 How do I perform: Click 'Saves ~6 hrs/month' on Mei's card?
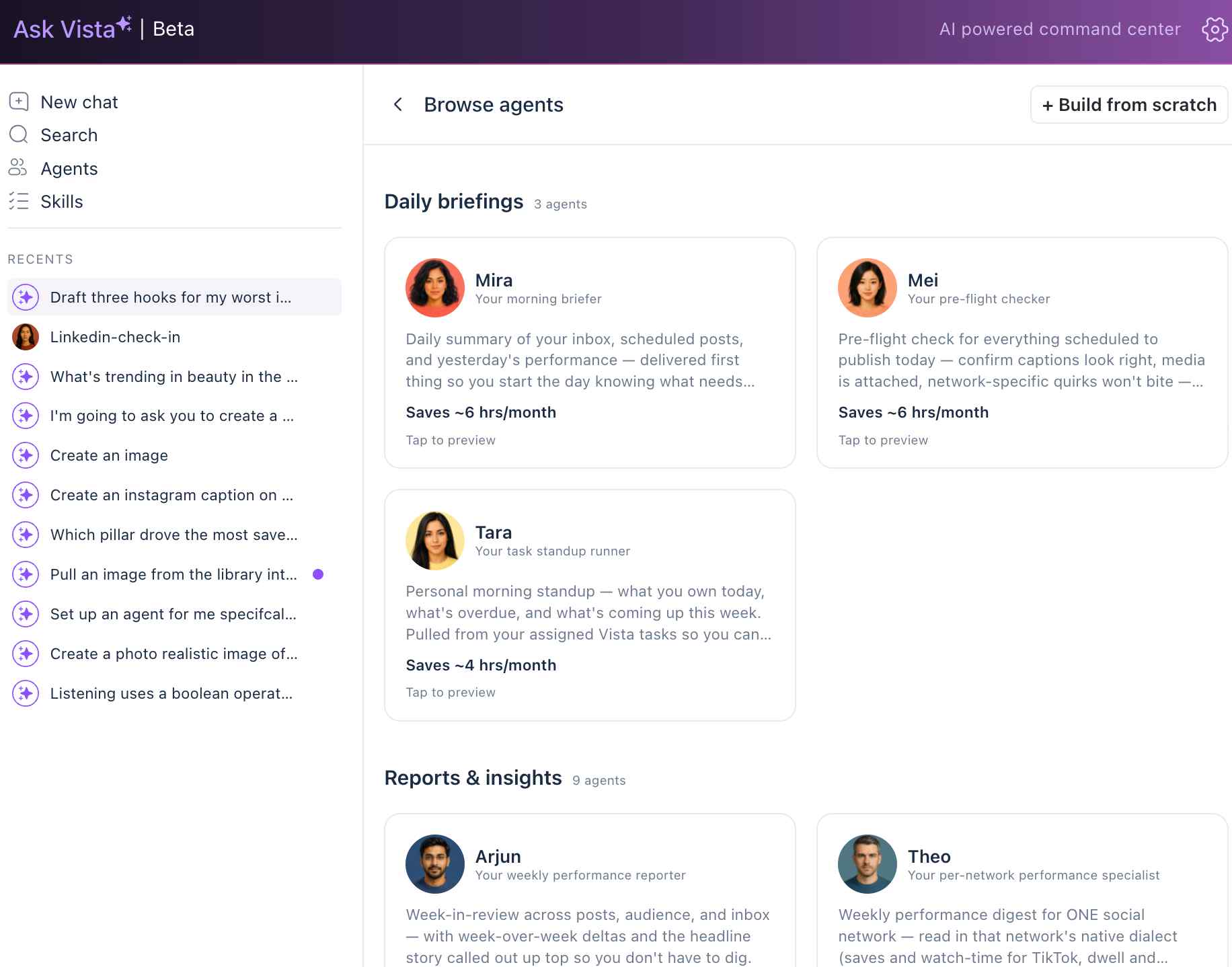pos(913,412)
